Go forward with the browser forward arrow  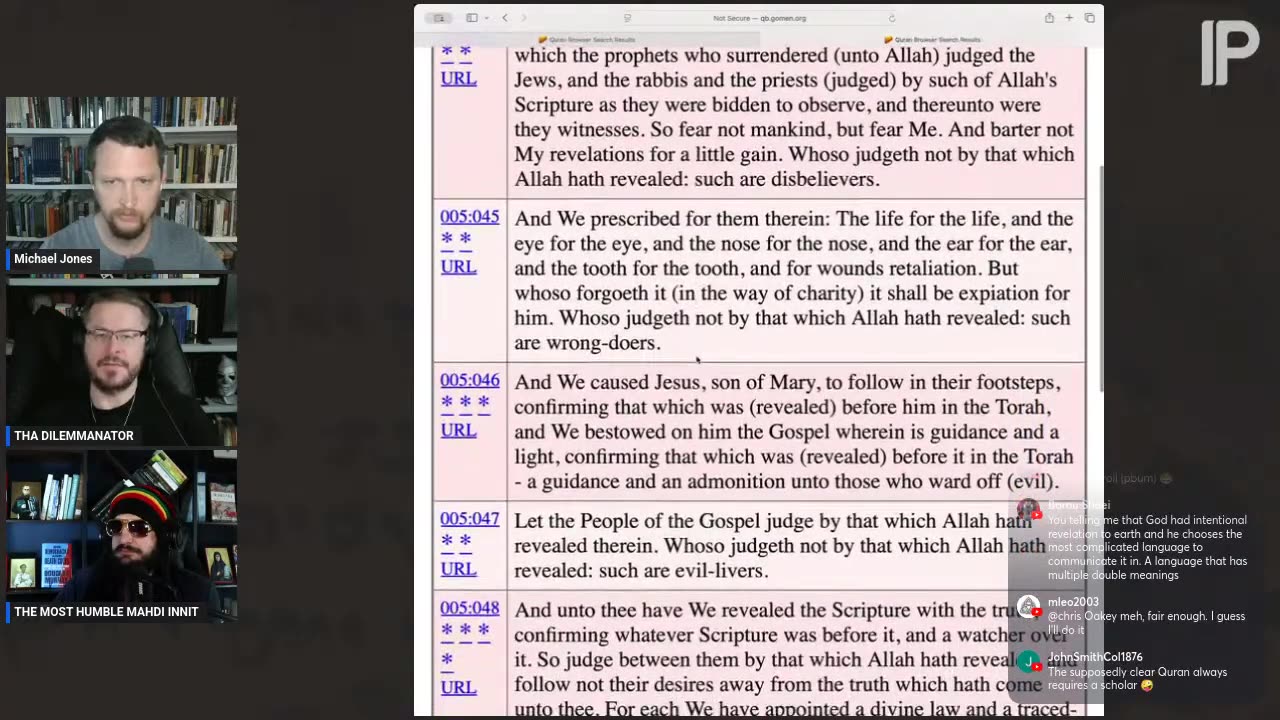click(523, 18)
